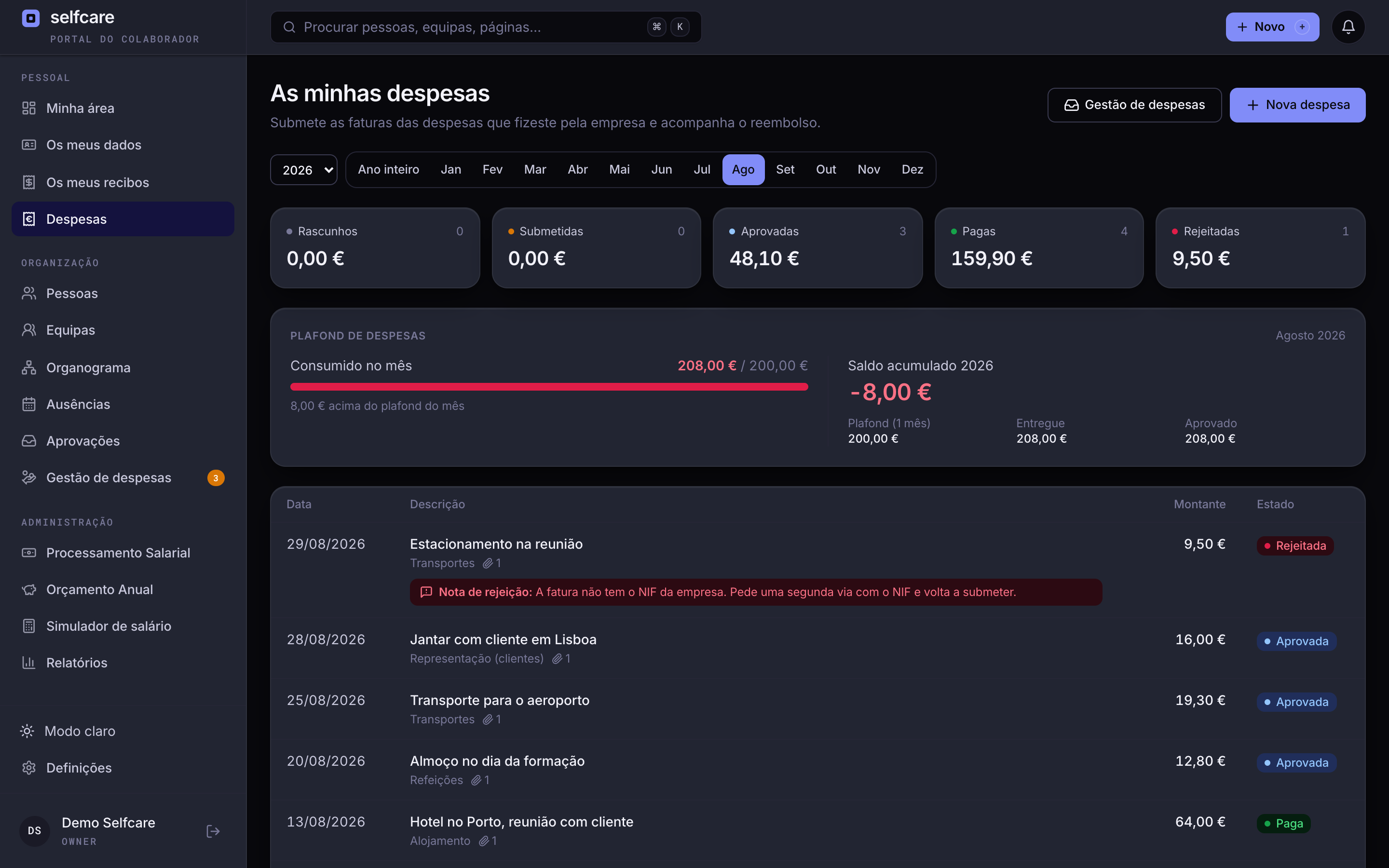The height and width of the screenshot is (868, 1389).
Task: Click the selfcare logo icon
Action: click(30, 18)
